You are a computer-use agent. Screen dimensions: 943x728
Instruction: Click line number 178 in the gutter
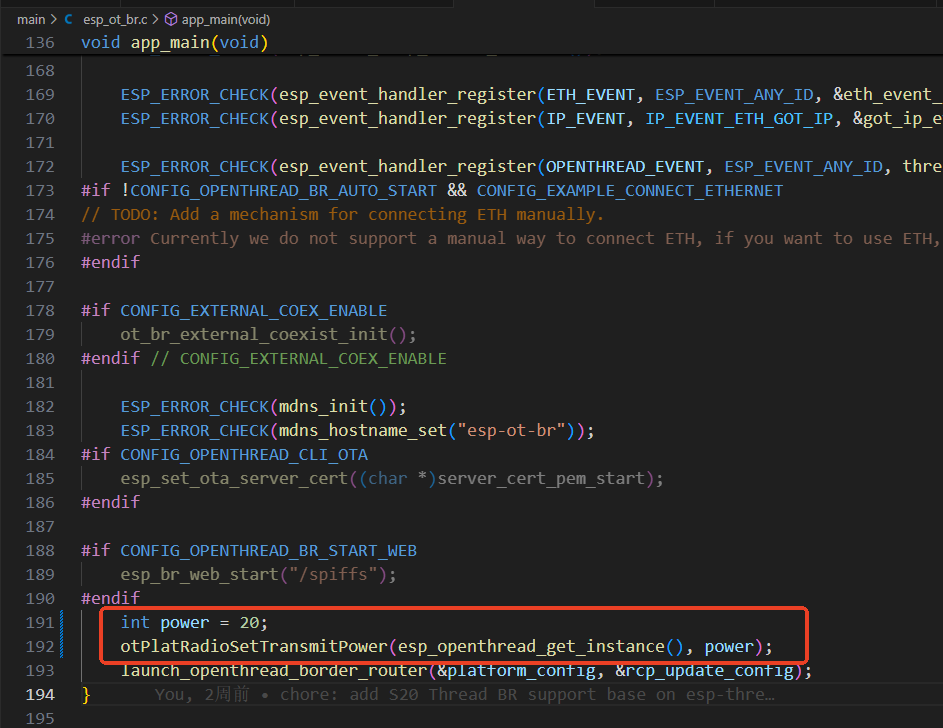(x=40, y=310)
